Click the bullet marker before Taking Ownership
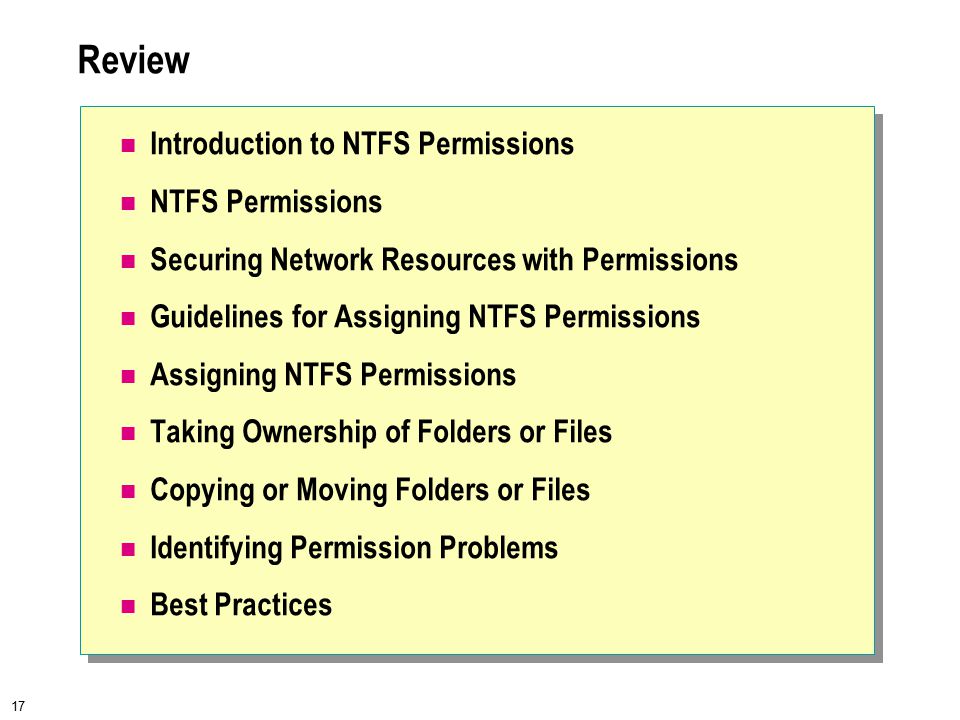Image resolution: width=960 pixels, height=720 pixels. [128, 434]
